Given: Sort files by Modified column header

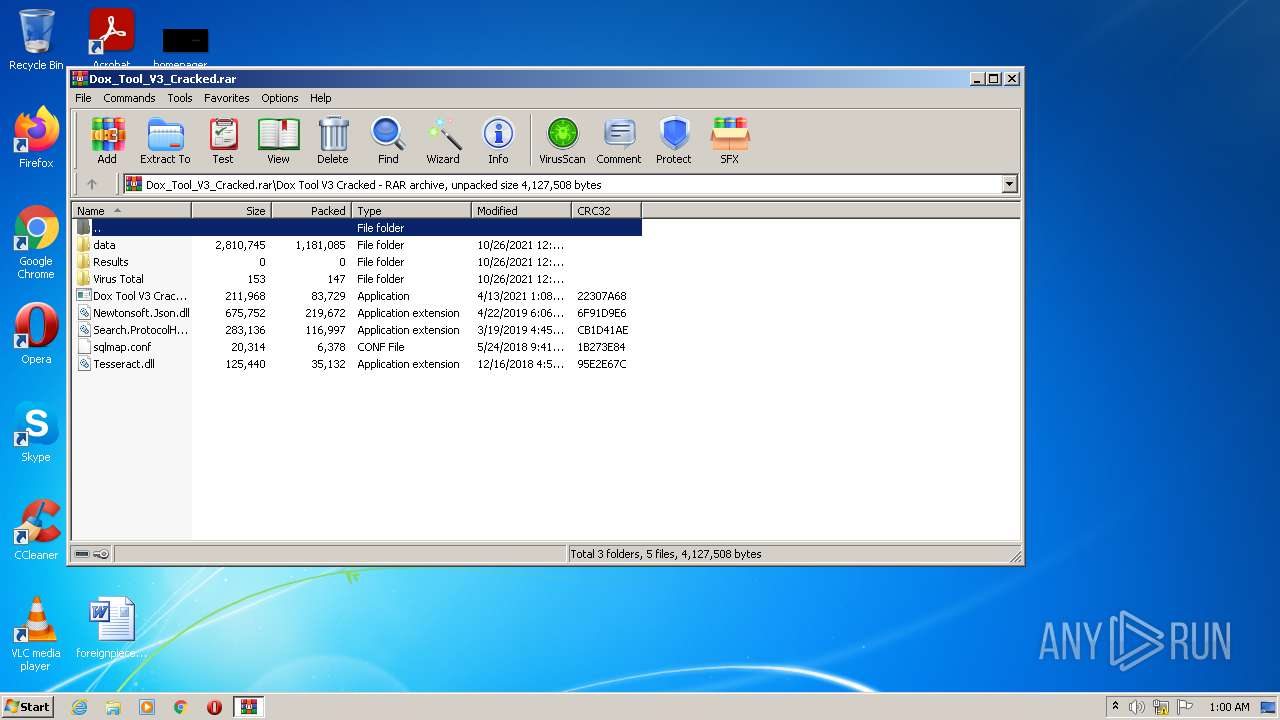Looking at the screenshot, I should click(520, 211).
